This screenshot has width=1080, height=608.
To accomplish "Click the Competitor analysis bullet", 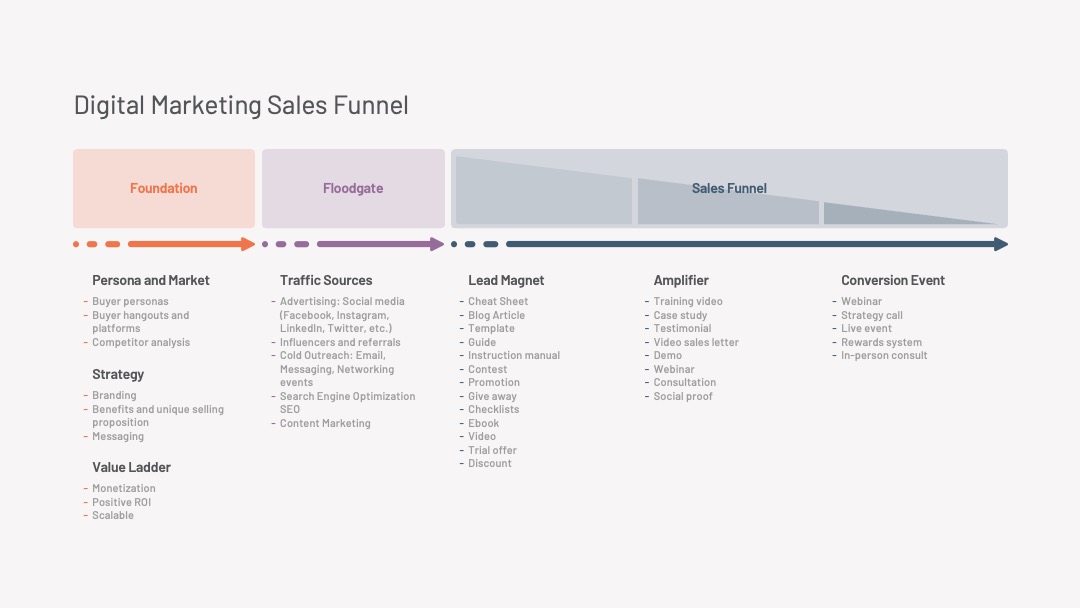I will (141, 342).
